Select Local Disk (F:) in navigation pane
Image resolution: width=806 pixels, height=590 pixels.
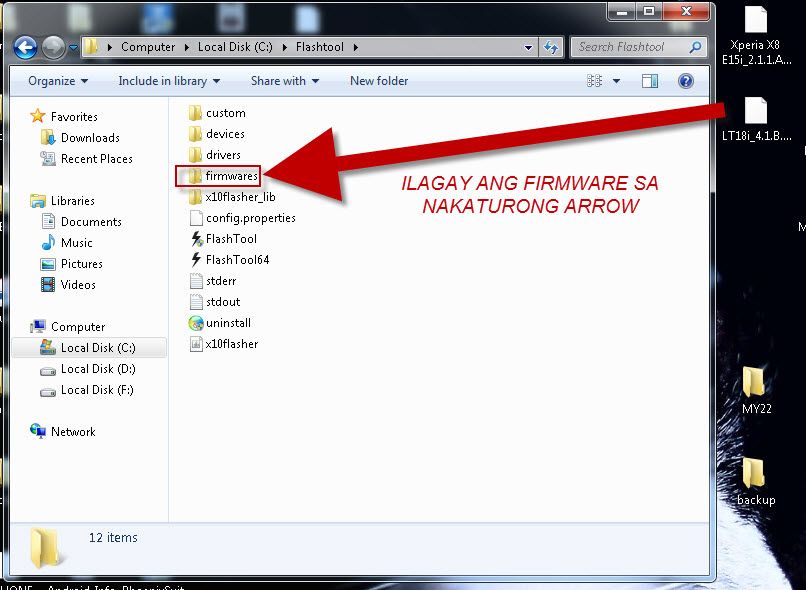point(87,390)
